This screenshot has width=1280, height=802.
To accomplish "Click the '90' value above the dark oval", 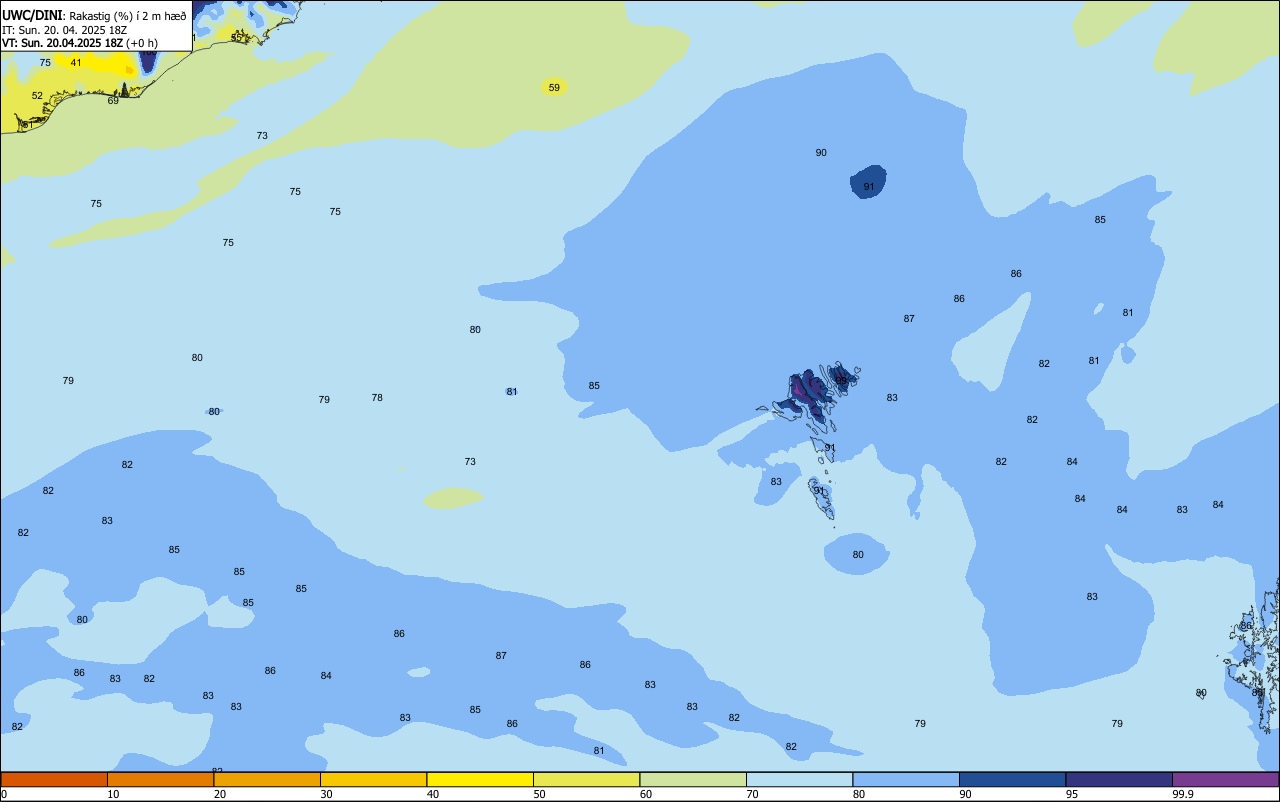I will point(821,153).
